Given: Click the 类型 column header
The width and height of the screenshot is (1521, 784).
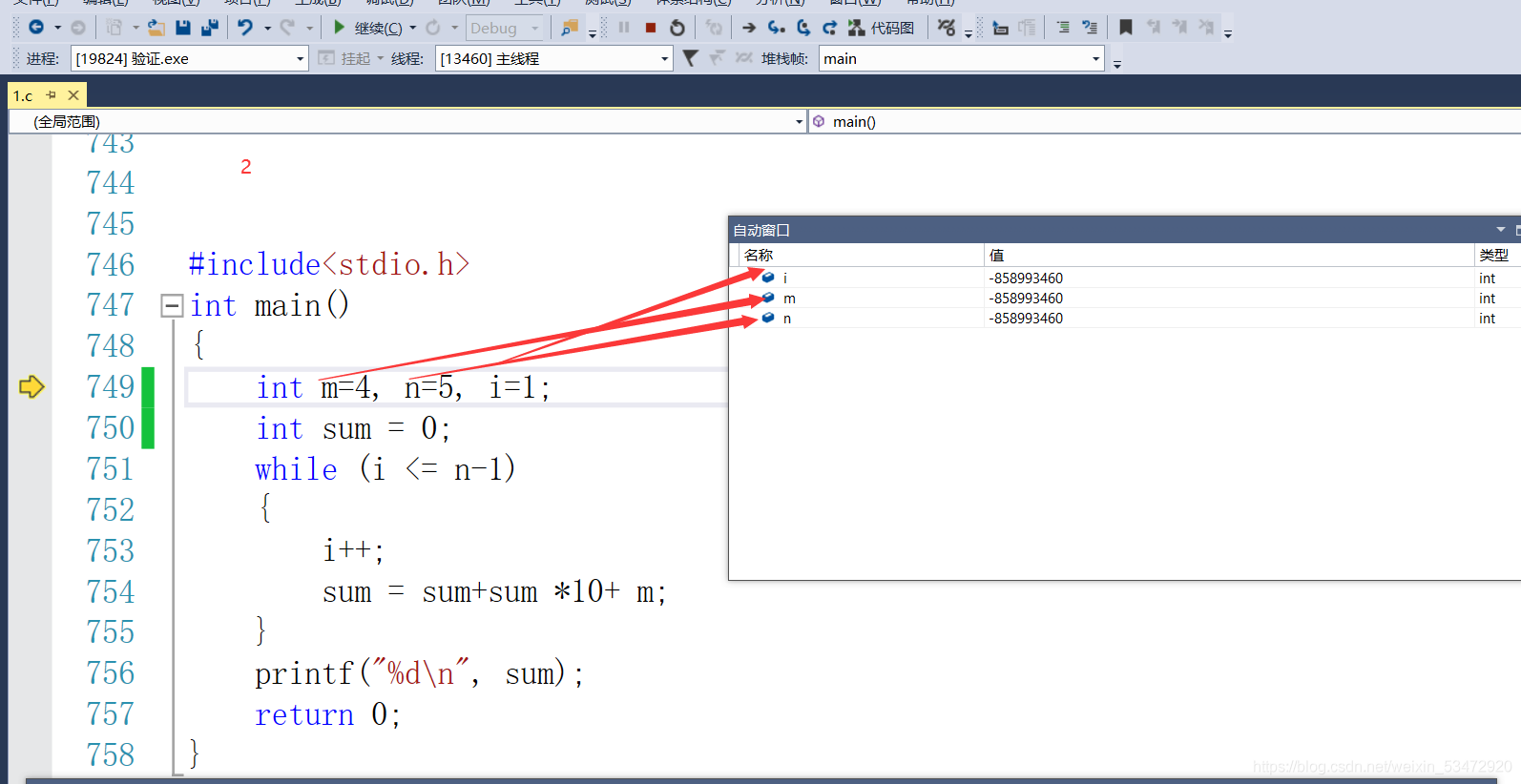Looking at the screenshot, I should (1497, 255).
